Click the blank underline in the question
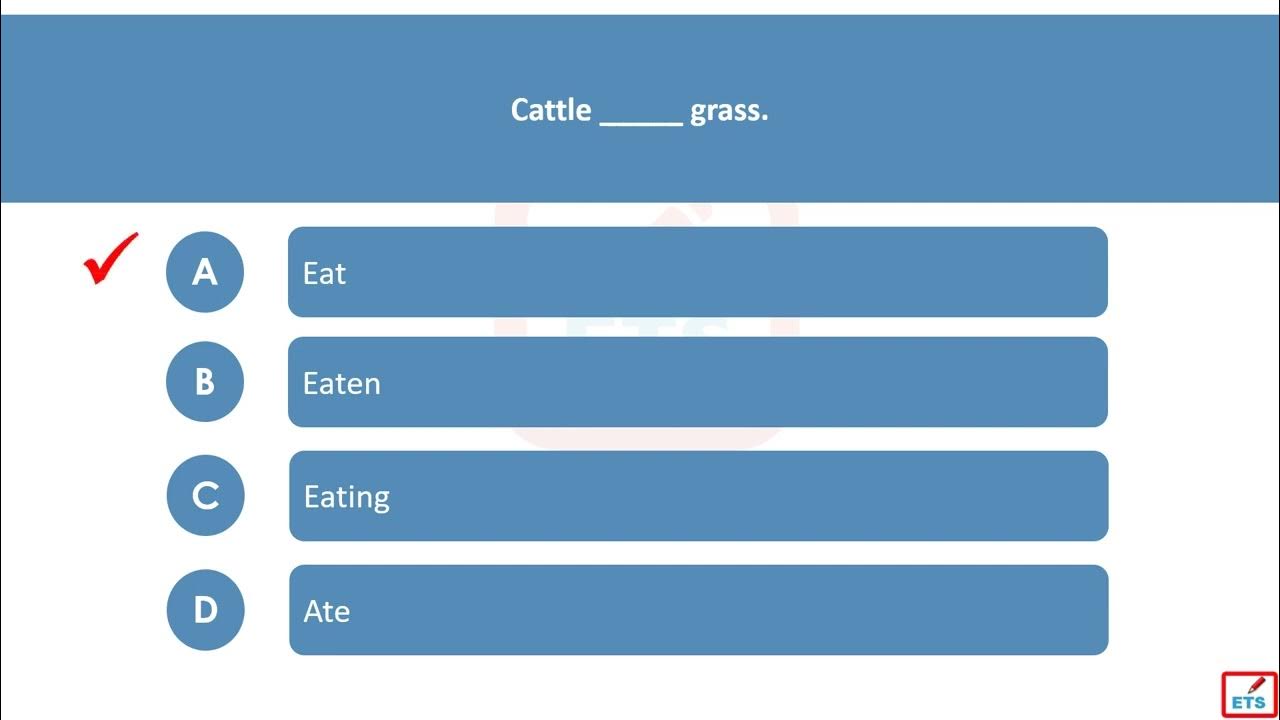The width and height of the screenshot is (1280, 720). [x=641, y=121]
